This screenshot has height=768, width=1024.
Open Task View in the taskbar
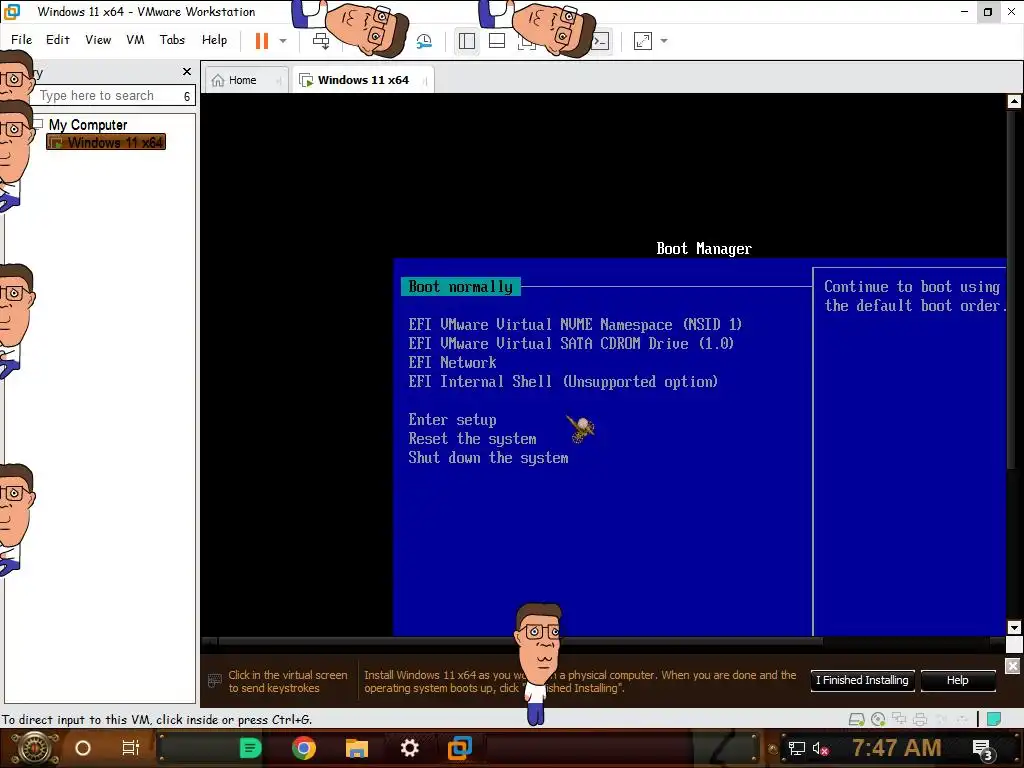coord(131,748)
